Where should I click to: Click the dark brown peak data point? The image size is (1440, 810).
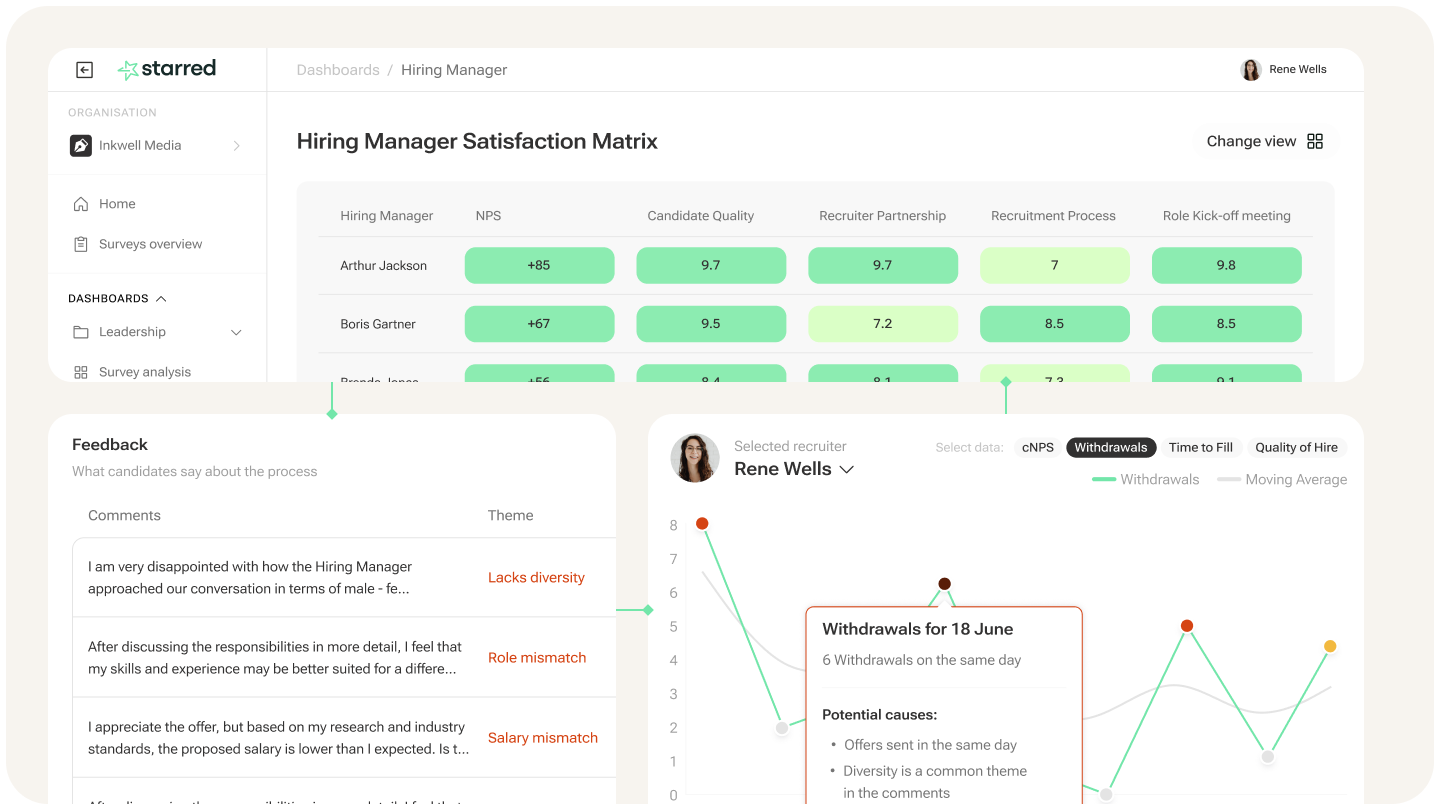pyautogui.click(x=944, y=584)
